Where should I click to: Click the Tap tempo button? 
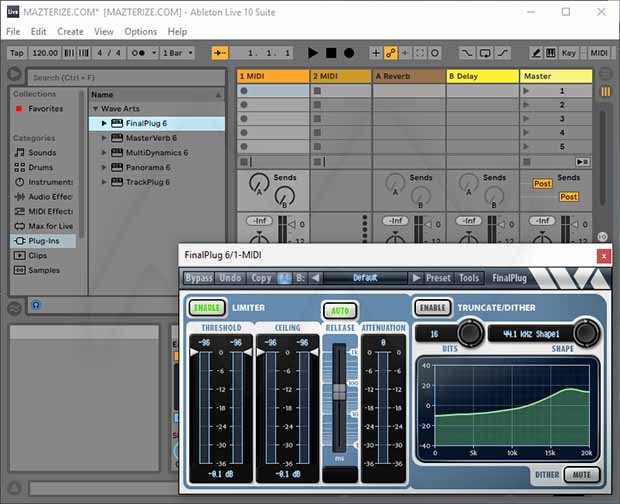coord(17,53)
